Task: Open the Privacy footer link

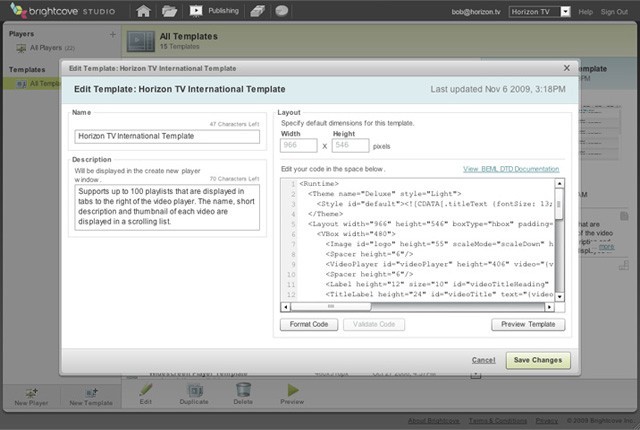Action: [547, 421]
